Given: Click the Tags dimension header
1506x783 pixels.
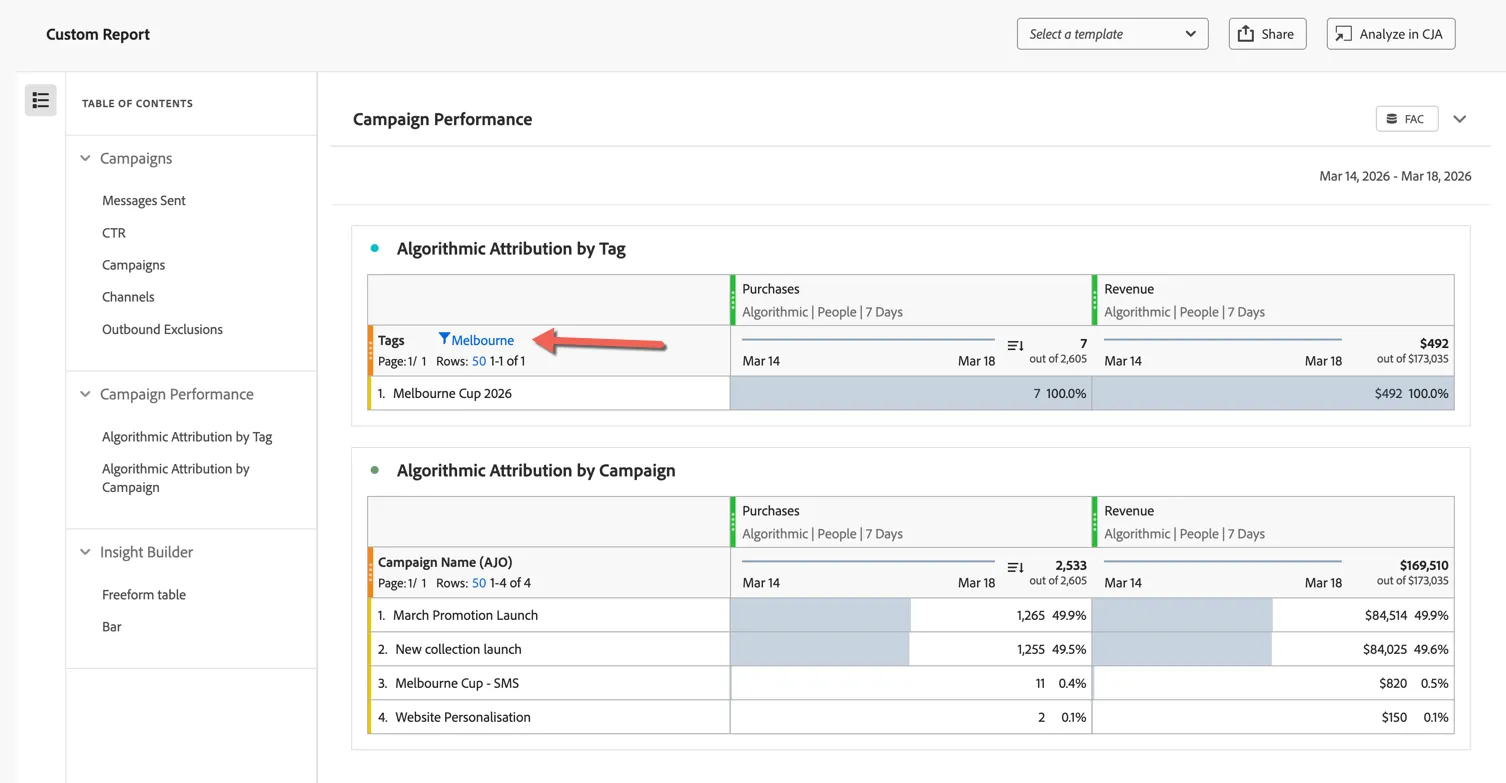Looking at the screenshot, I should click(x=391, y=340).
